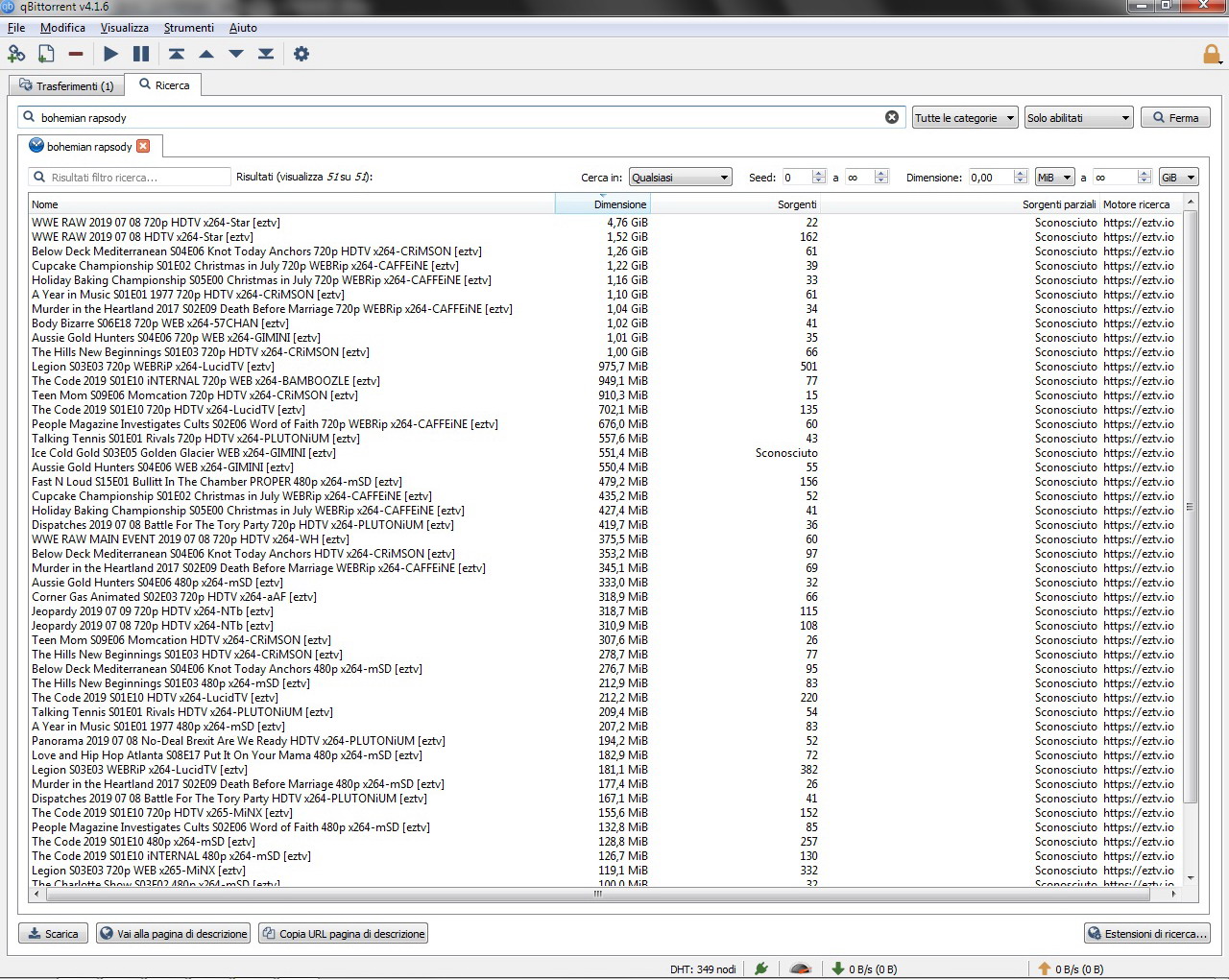Close the bohemian rapsody search tab
This screenshot has height=980, width=1229.
point(143,146)
